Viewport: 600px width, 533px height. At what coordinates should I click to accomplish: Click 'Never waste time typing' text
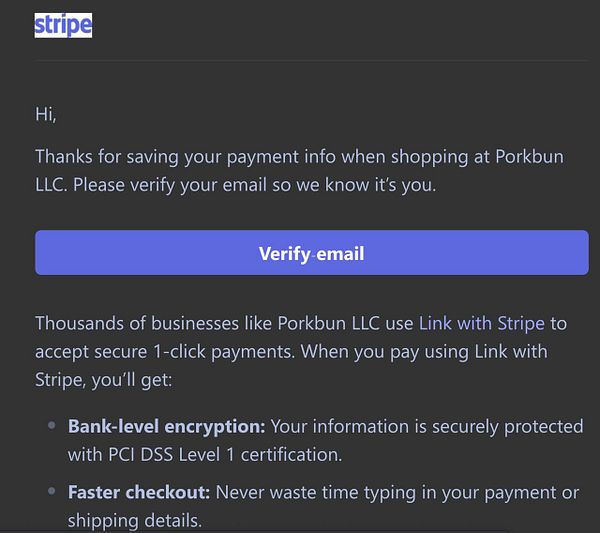(x=320, y=492)
